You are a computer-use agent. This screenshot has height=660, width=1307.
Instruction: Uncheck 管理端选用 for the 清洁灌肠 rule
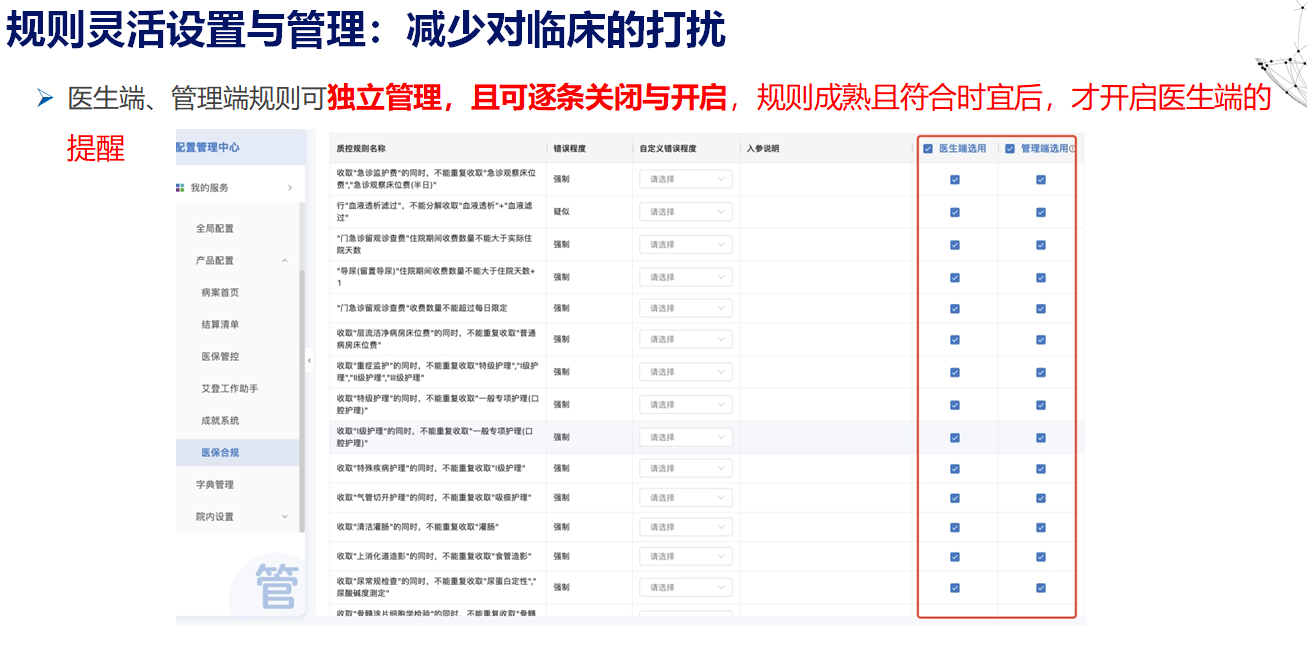pos(1041,526)
